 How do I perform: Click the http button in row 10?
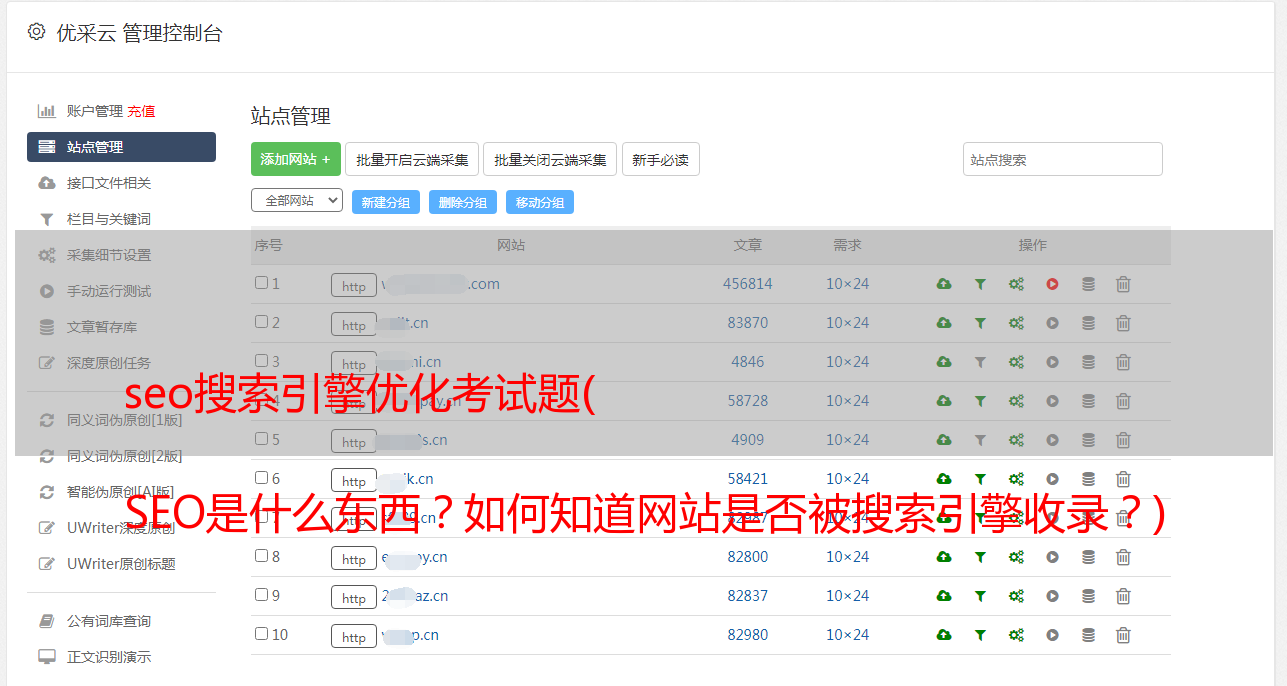354,637
